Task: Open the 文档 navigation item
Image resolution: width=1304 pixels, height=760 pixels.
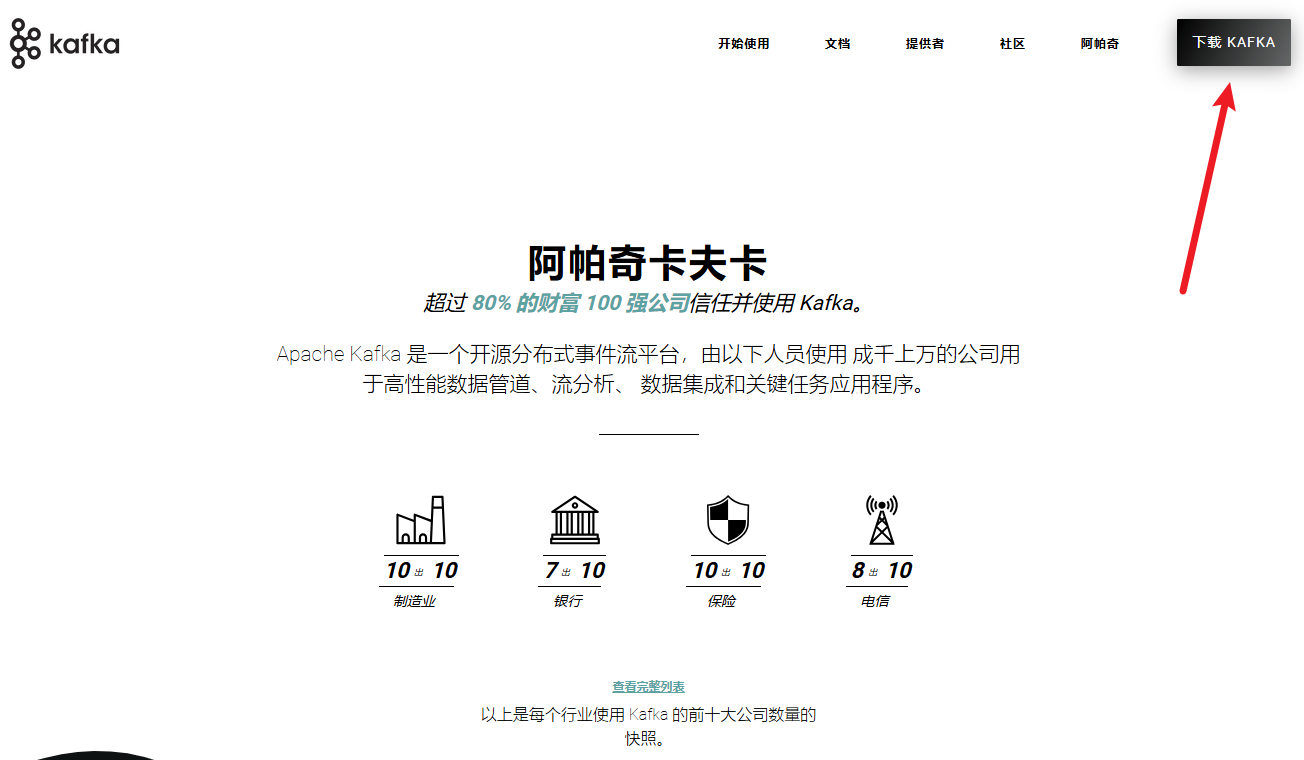Action: click(838, 44)
